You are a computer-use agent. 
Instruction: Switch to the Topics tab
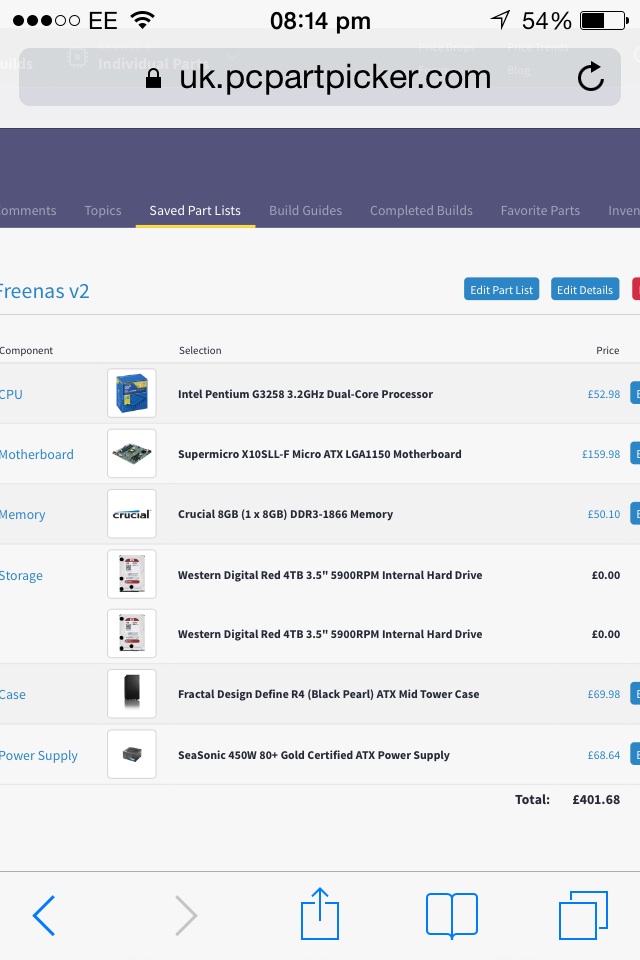(103, 211)
